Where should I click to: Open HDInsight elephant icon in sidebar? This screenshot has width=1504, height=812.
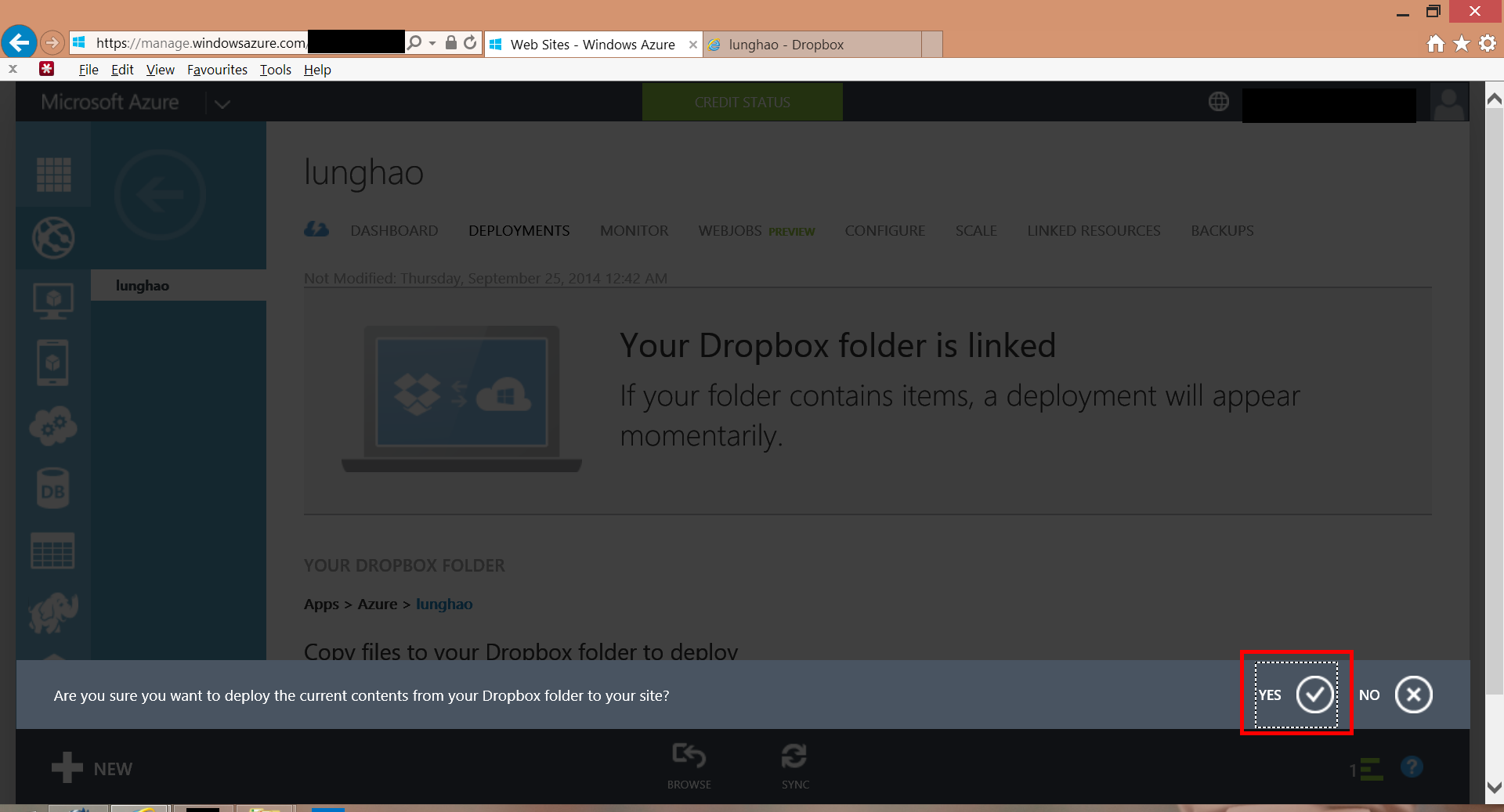click(53, 613)
